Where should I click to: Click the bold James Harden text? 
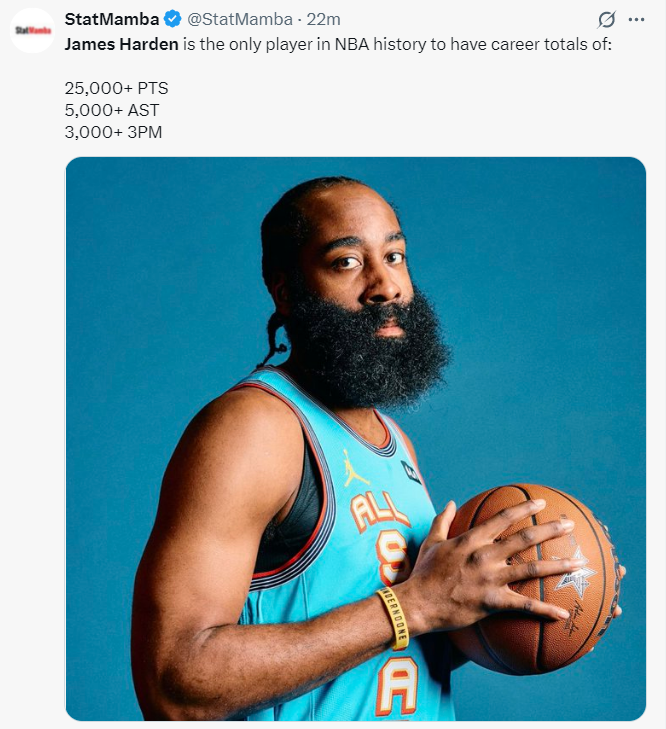(x=121, y=45)
